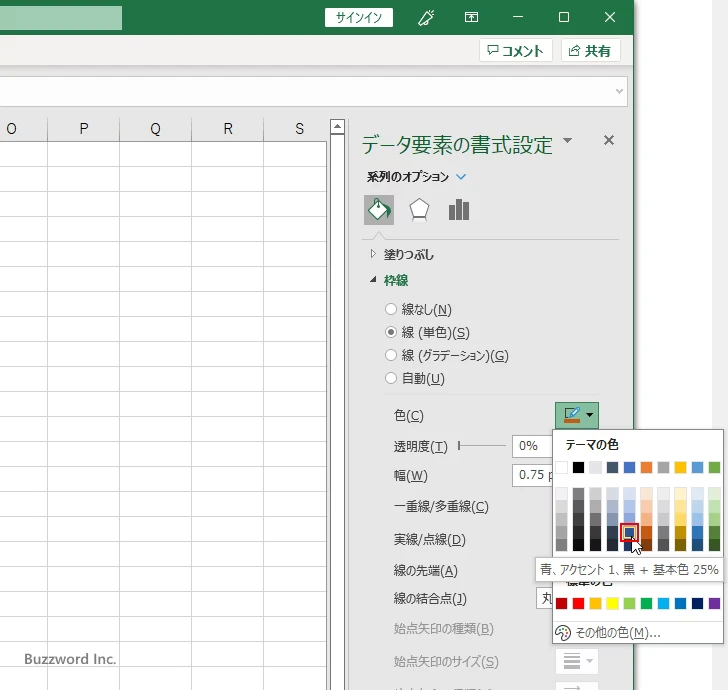Click the 実線/点線(D) label
Image resolution: width=728 pixels, height=690 pixels.
click(x=429, y=539)
